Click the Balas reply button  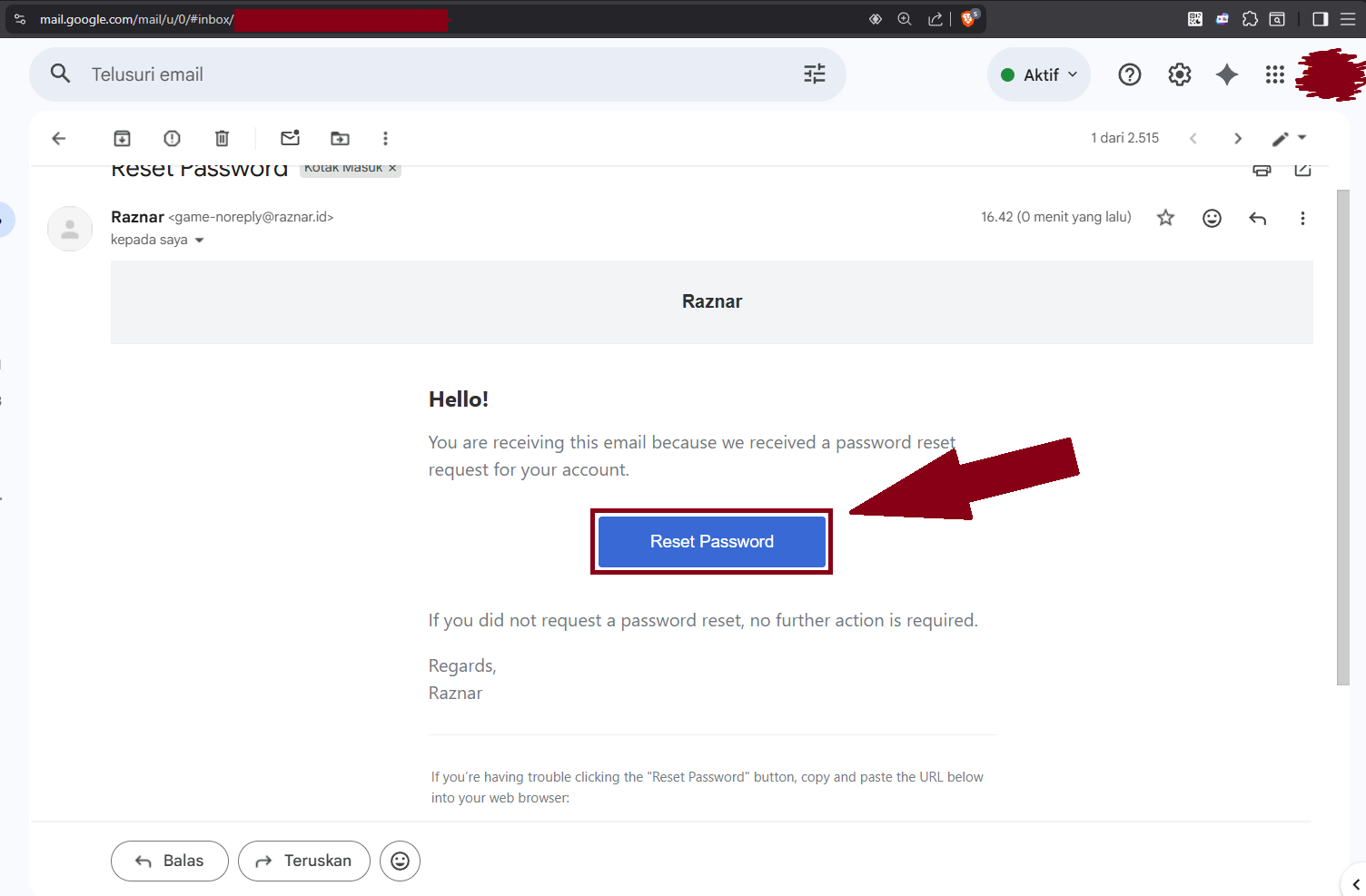coord(170,861)
